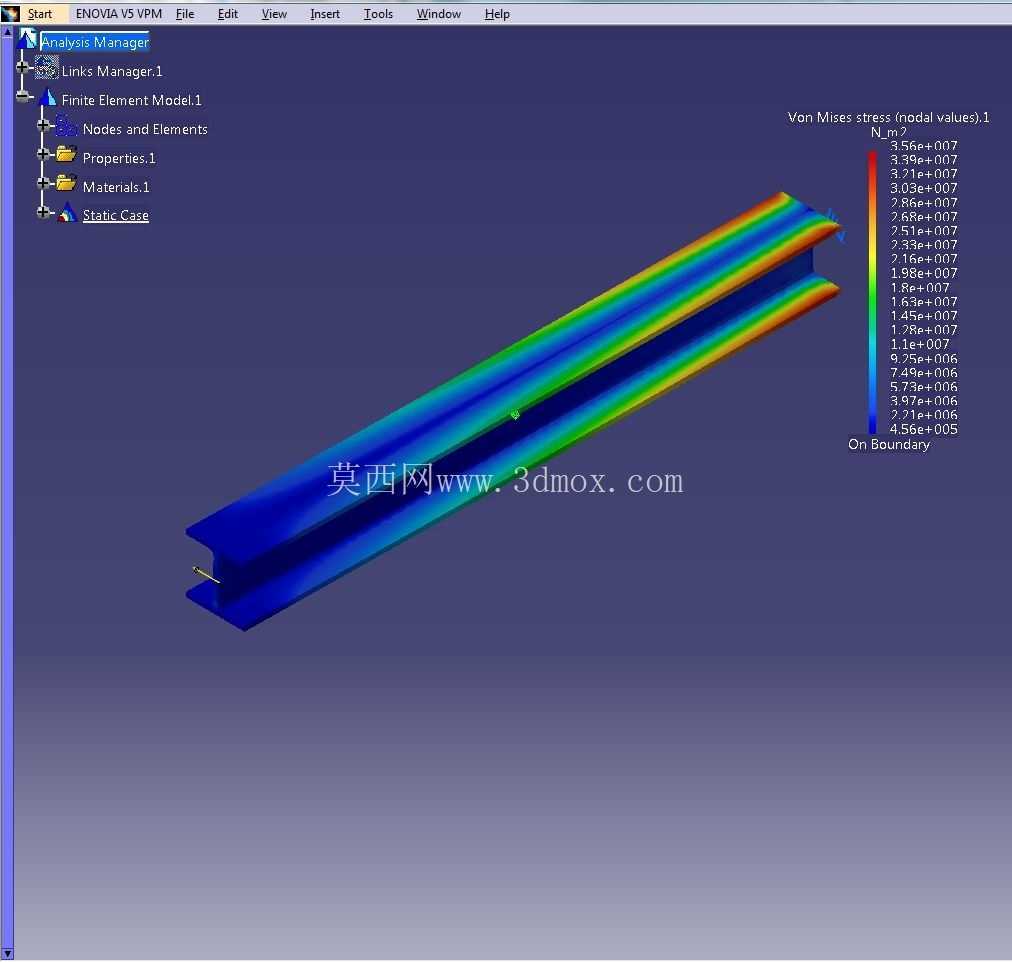The image size is (1012, 963).
Task: Click the Von Mises stress legend title
Action: (x=888, y=117)
